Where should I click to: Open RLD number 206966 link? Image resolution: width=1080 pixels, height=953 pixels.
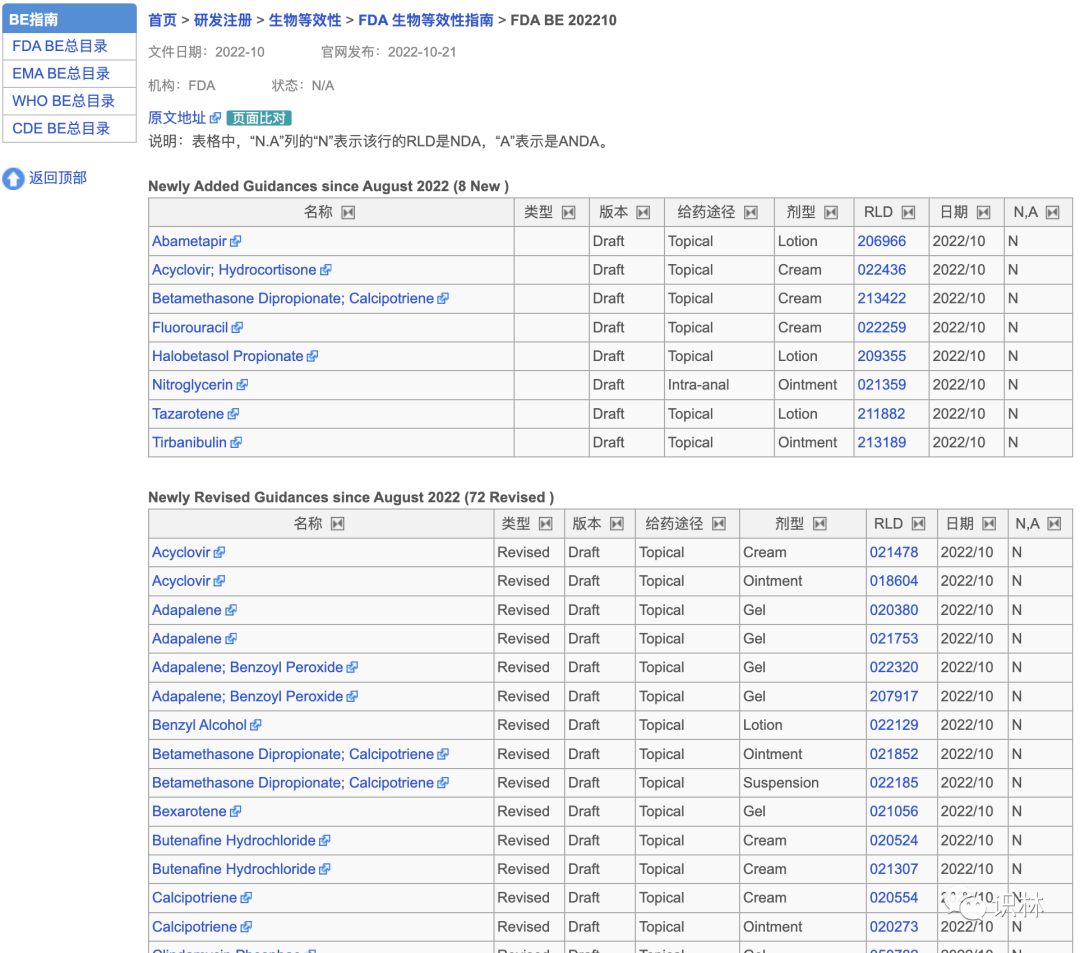click(x=881, y=242)
